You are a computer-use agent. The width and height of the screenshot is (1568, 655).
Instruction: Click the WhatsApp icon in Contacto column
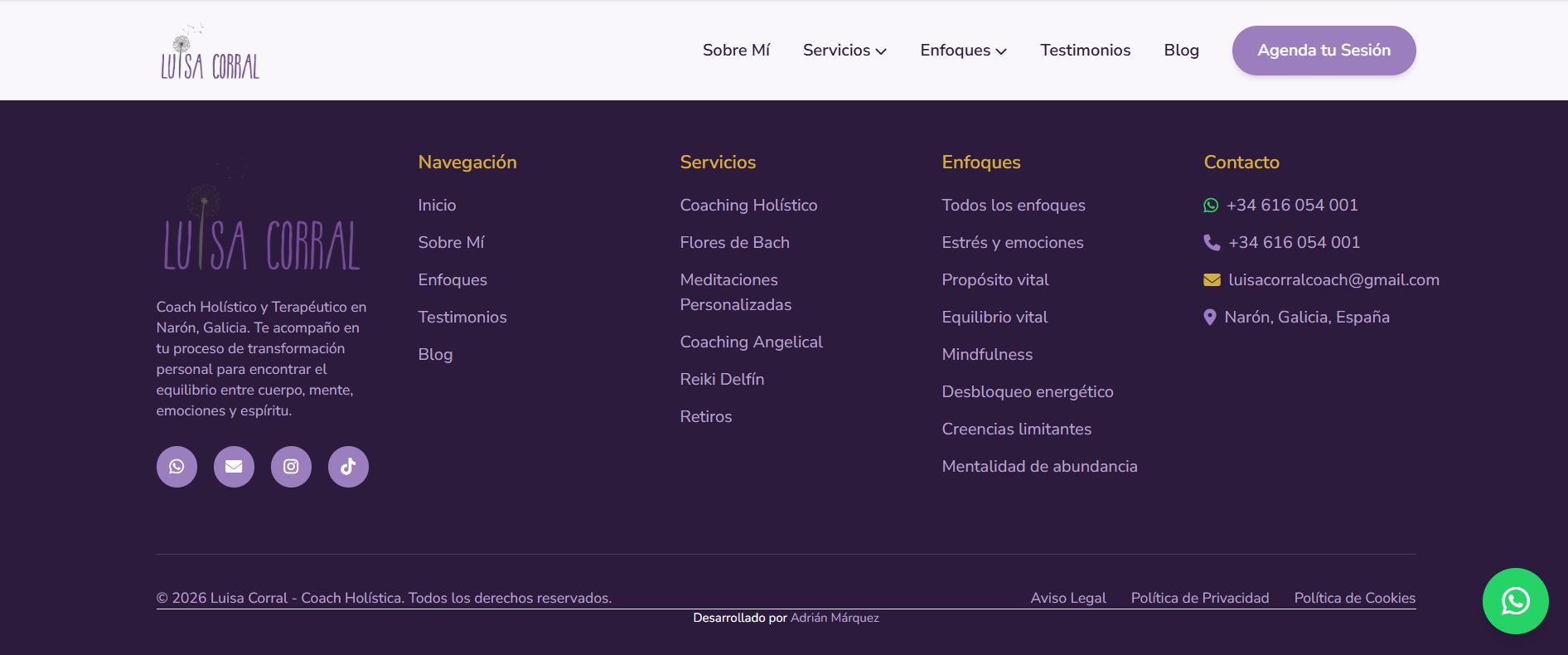tap(1211, 206)
